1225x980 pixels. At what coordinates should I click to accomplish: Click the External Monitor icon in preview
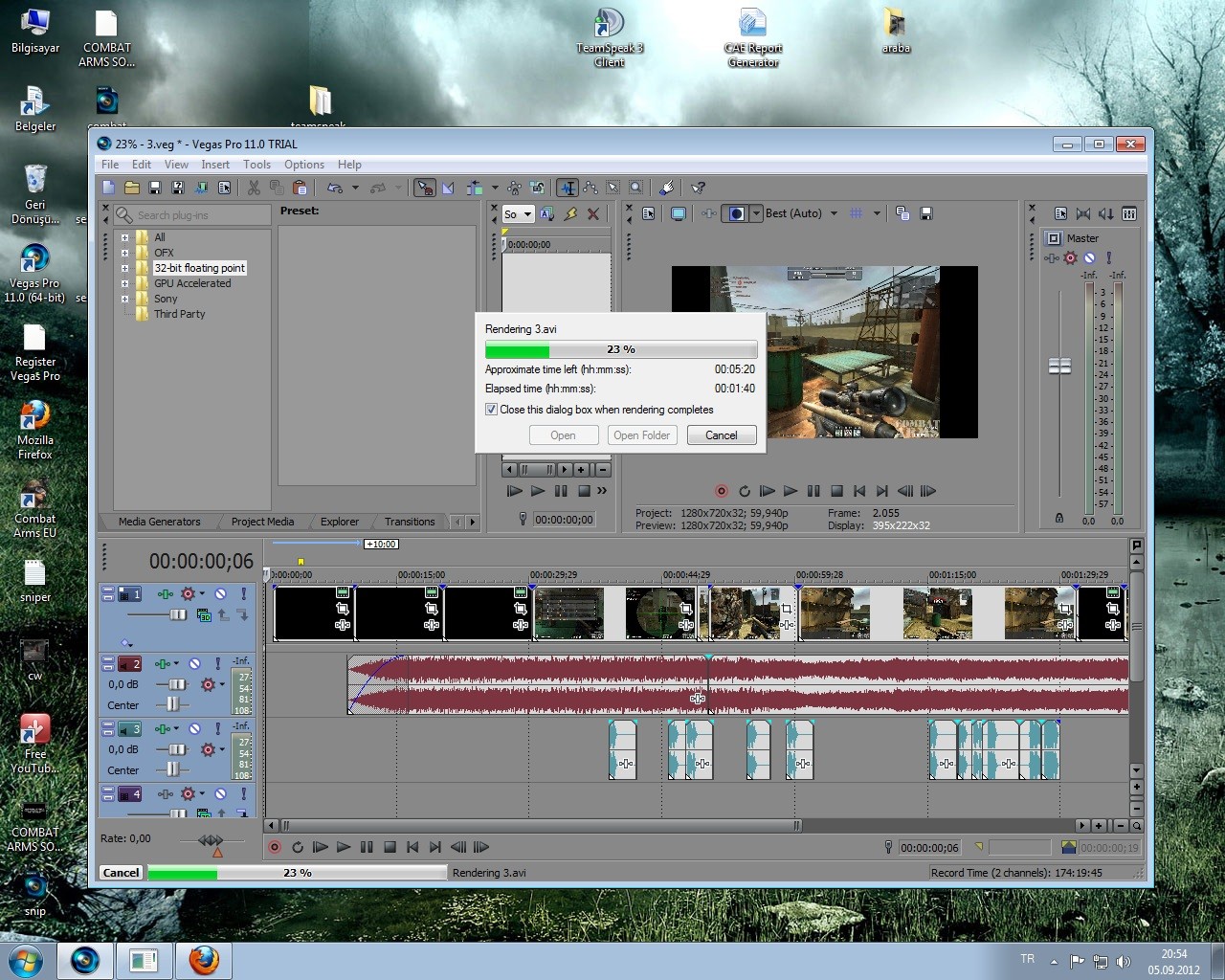point(679,213)
